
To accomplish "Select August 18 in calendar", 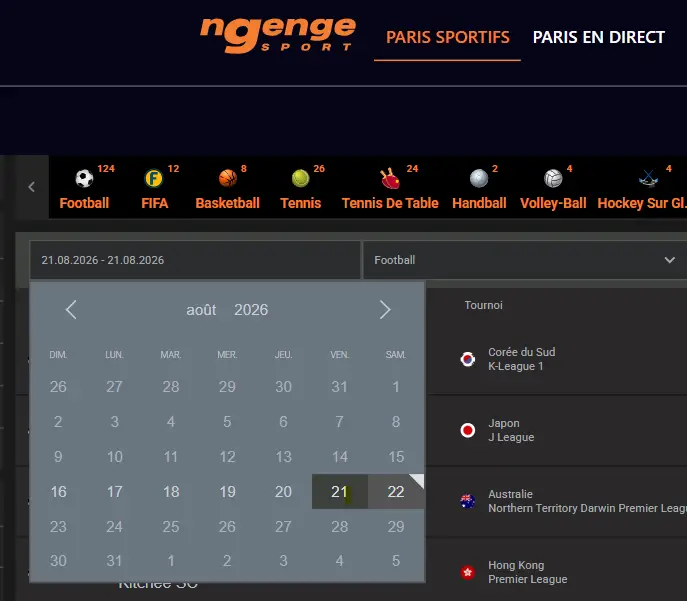I will coord(171,491).
